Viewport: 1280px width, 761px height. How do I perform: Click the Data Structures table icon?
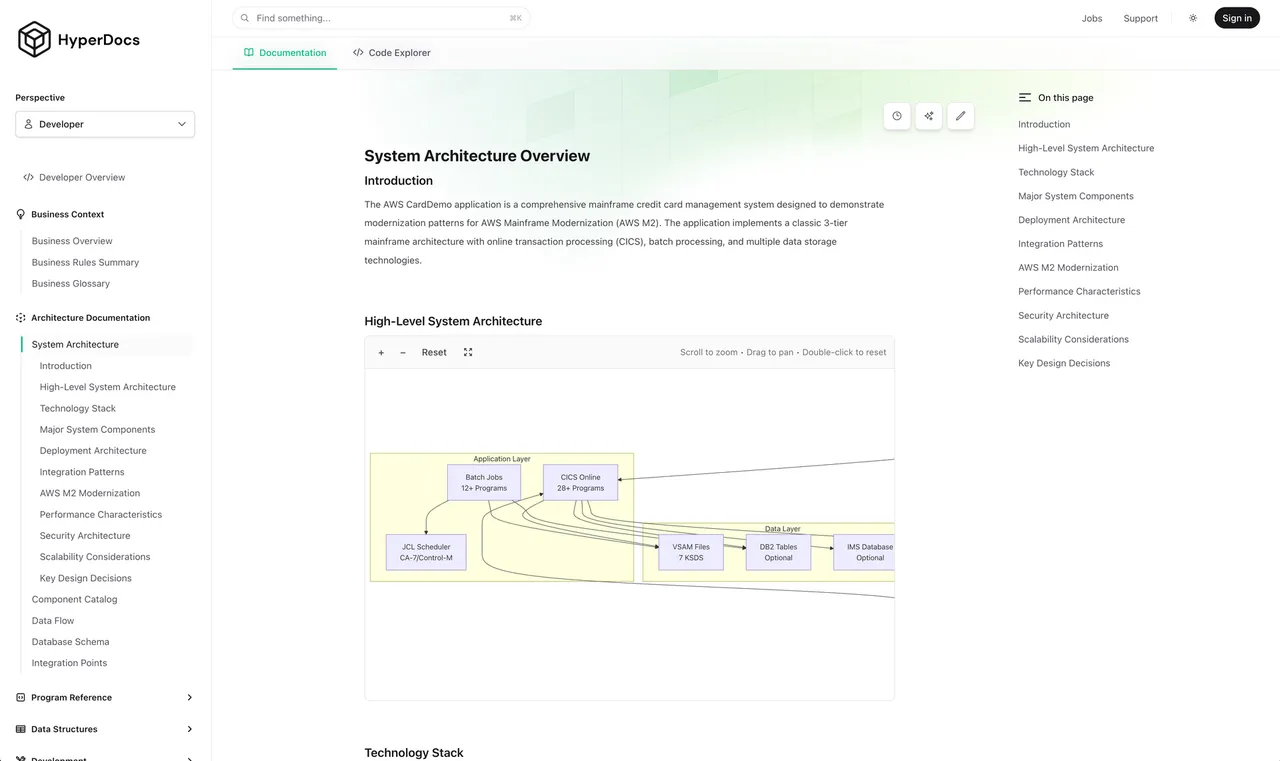coord(21,729)
